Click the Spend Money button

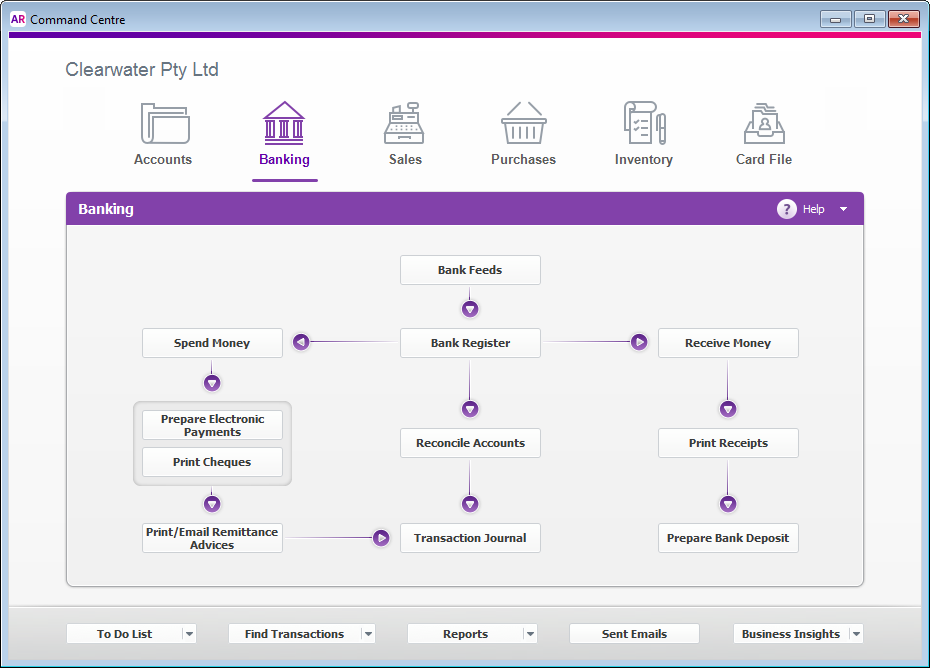[x=212, y=342]
